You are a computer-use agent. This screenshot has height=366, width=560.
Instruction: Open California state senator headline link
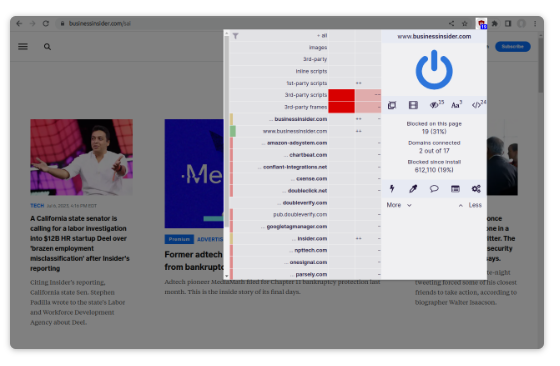[80, 243]
